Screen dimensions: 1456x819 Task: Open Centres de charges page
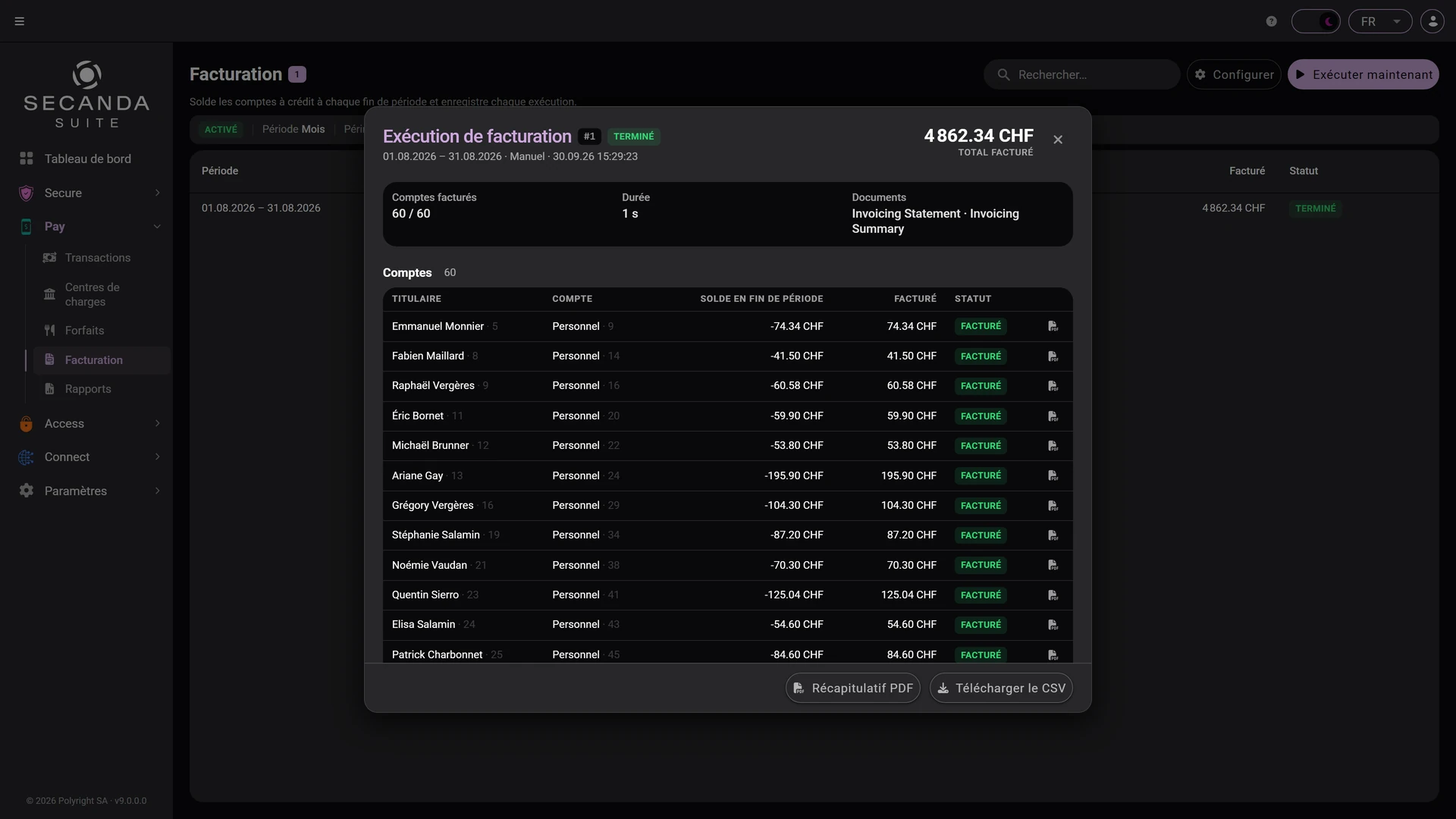coord(101,294)
